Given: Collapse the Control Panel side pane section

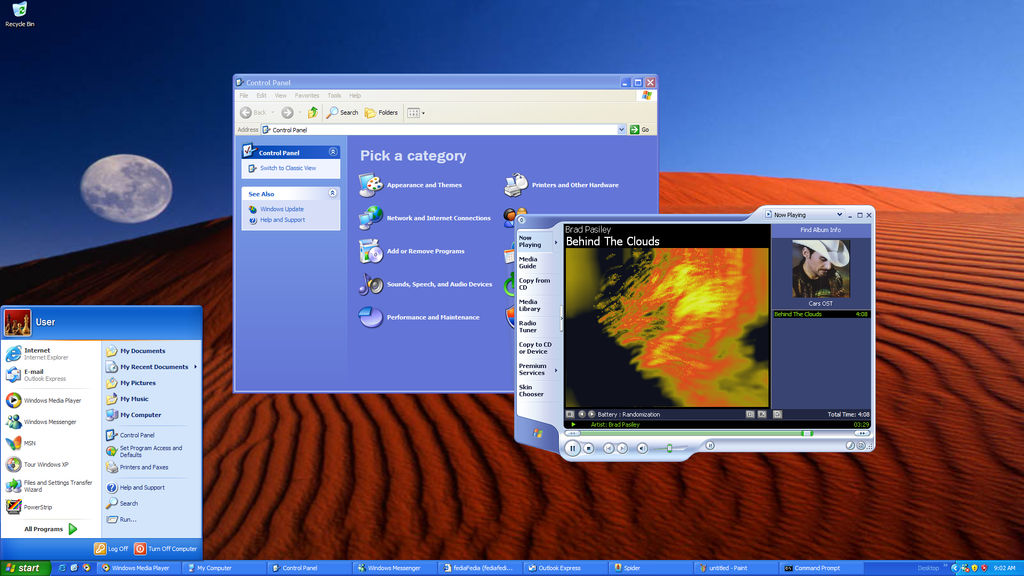Looking at the screenshot, I should [332, 152].
